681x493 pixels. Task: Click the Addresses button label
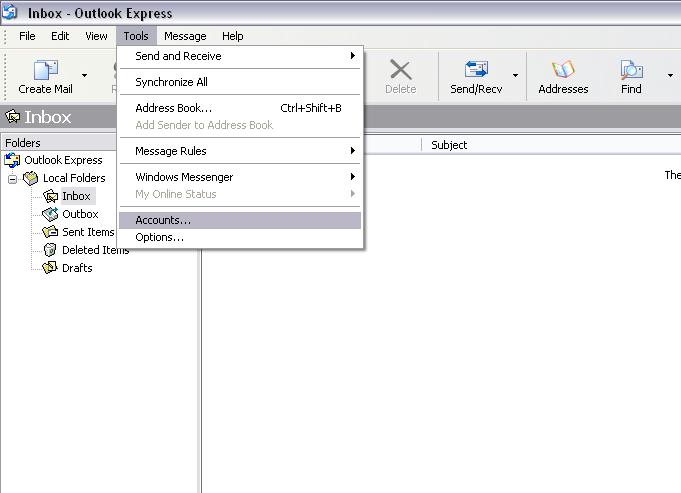point(563,89)
